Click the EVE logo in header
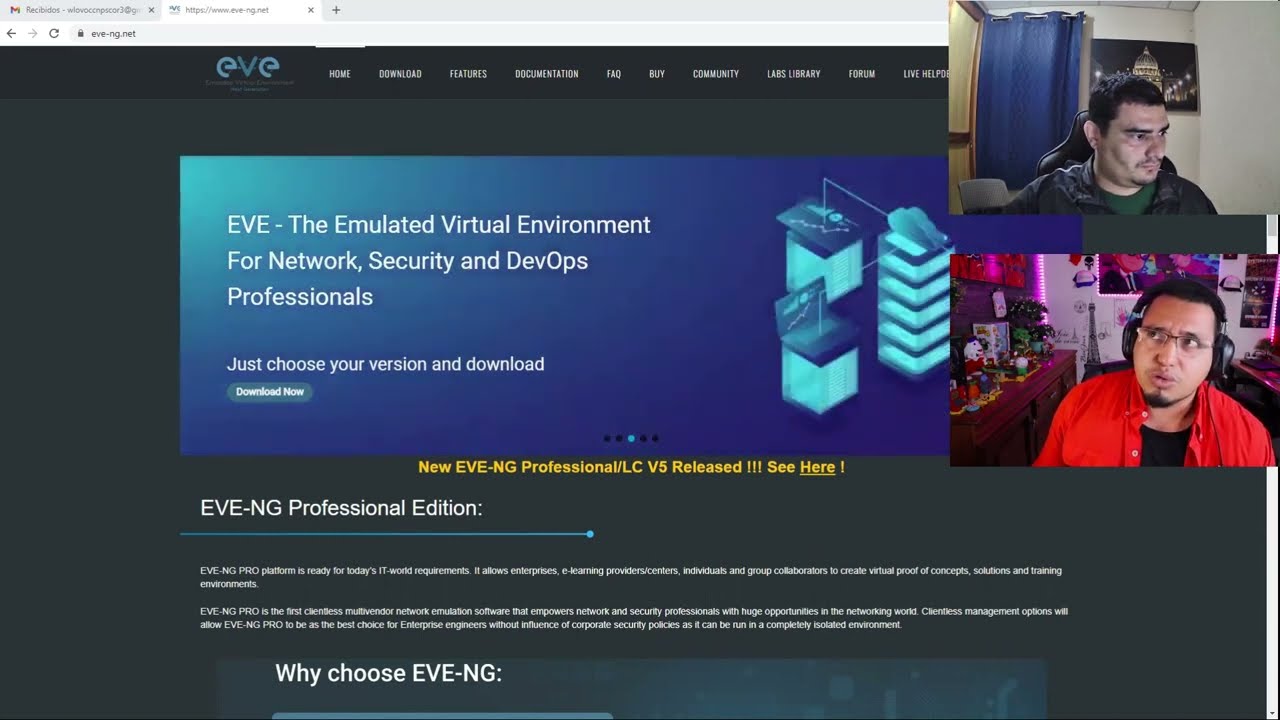This screenshot has width=1280, height=720. pyautogui.click(x=248, y=72)
